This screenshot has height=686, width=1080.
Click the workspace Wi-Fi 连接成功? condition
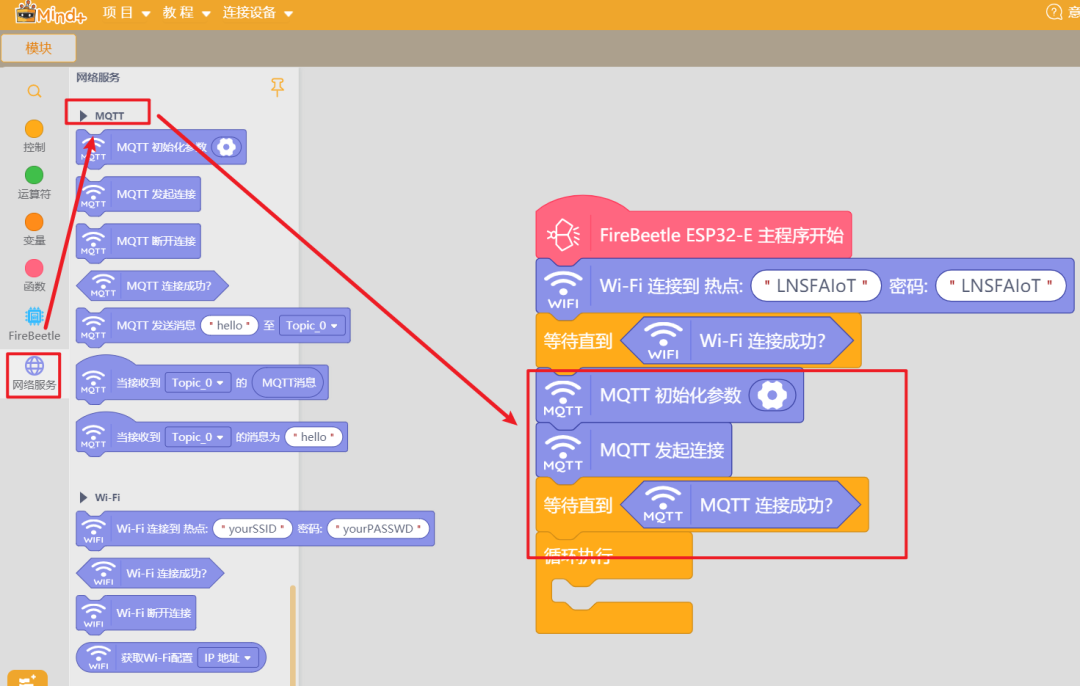(737, 340)
